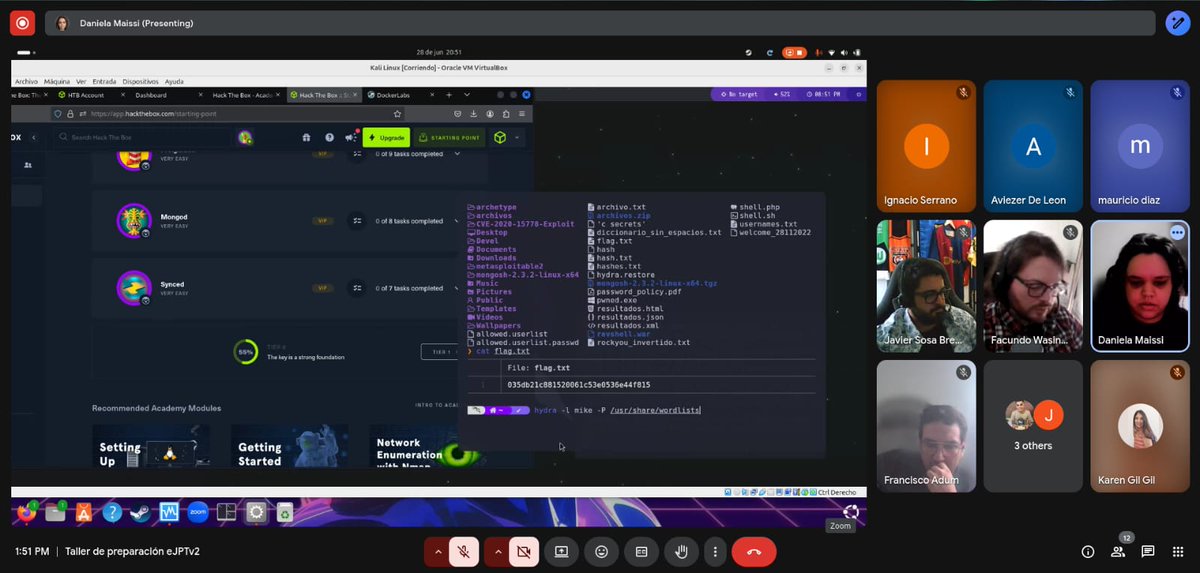The height and width of the screenshot is (573, 1200).
Task: Start presenting your screen
Action: 562,551
